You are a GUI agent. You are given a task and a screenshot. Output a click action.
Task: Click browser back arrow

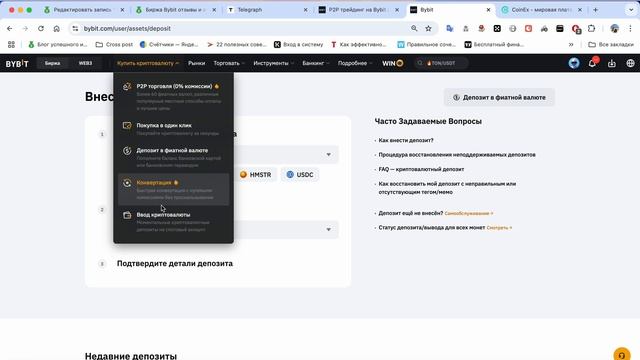[9, 29]
